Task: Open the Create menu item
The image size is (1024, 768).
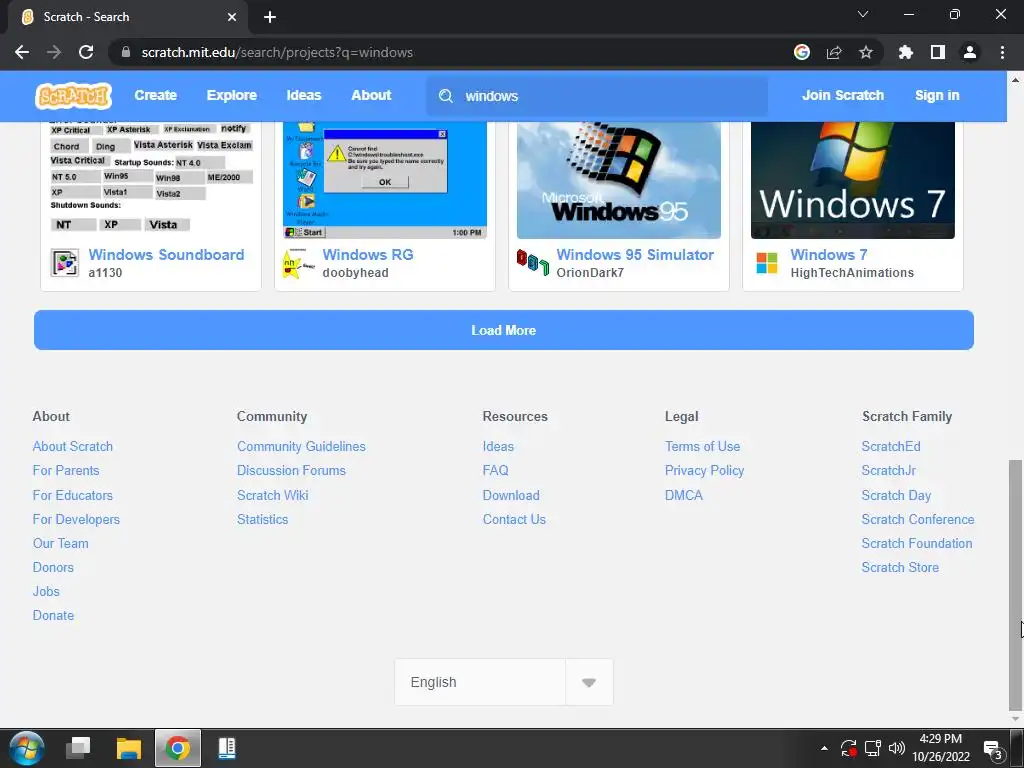Action: 155,95
